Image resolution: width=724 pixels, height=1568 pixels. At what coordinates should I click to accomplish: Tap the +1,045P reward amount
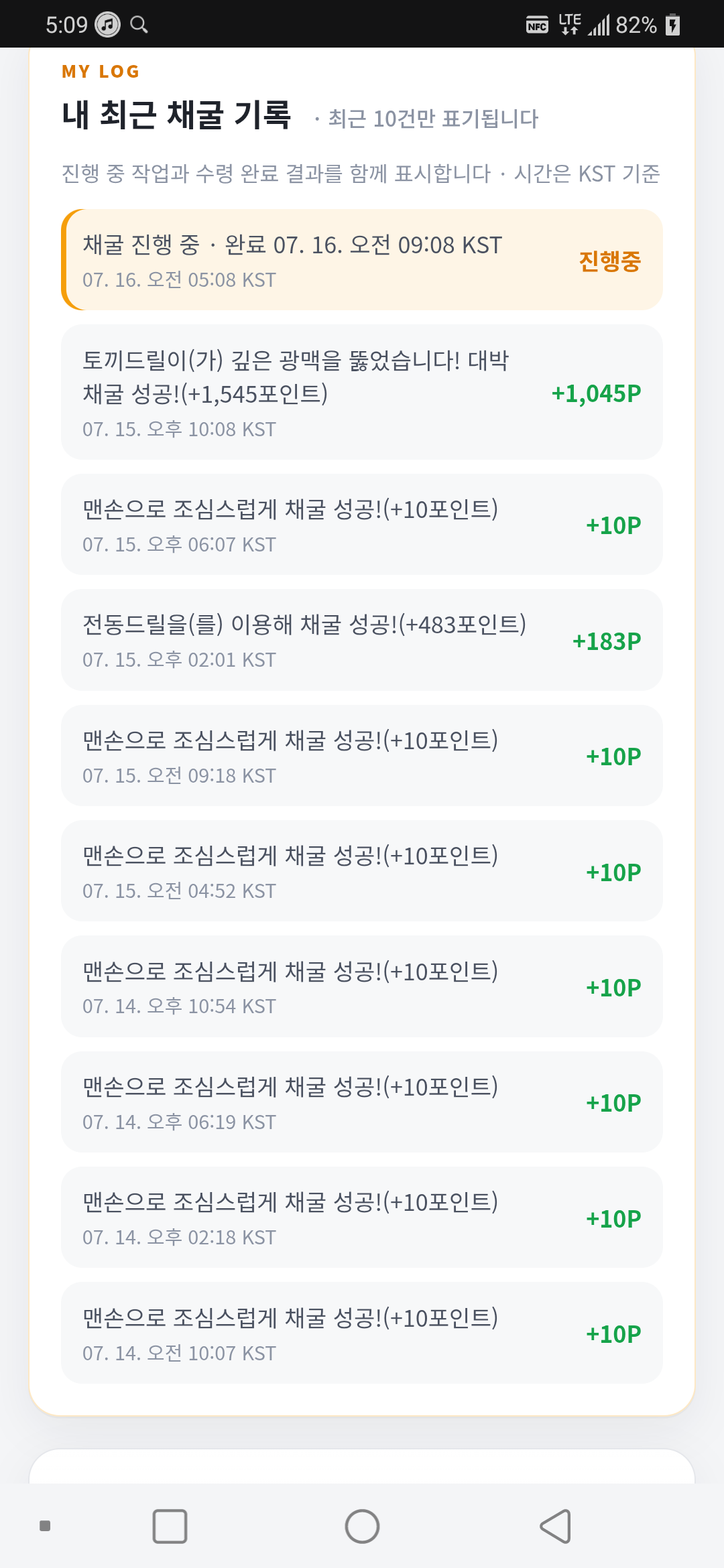(x=596, y=393)
